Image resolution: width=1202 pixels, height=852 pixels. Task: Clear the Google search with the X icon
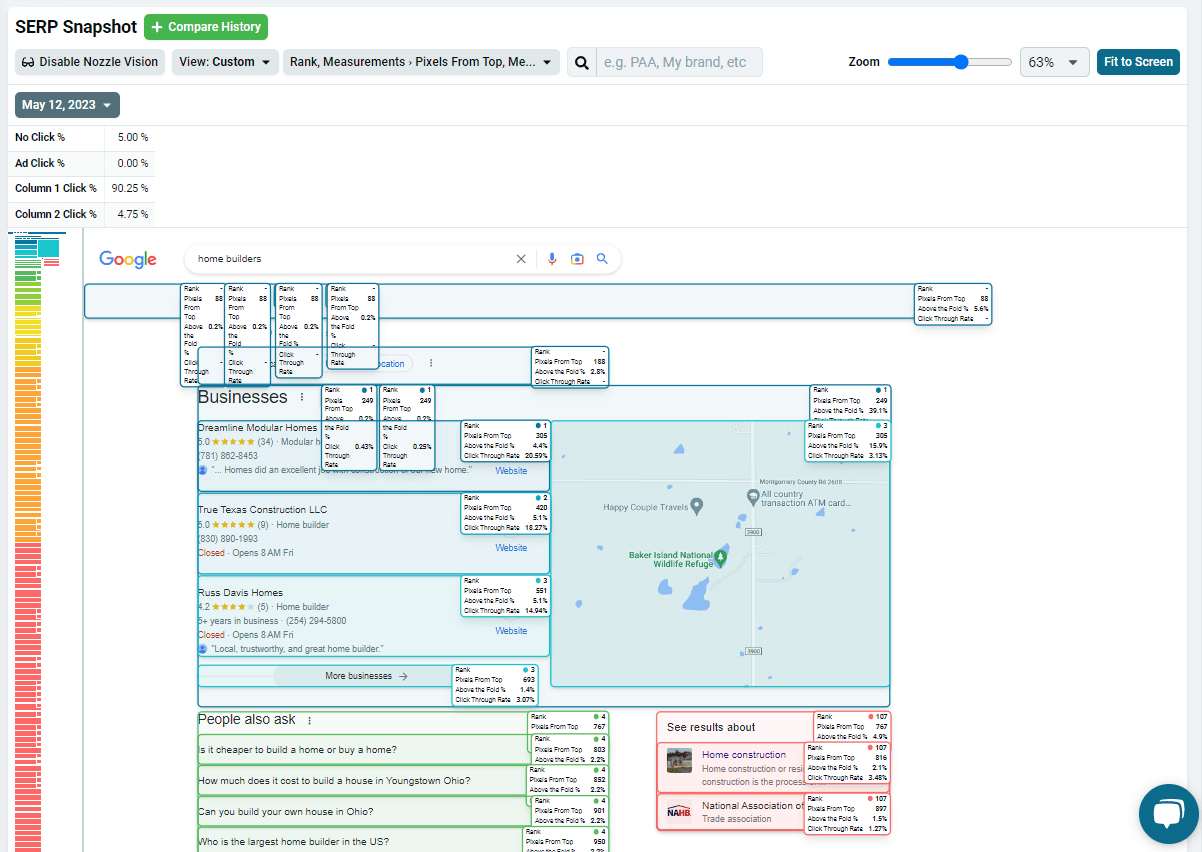click(x=520, y=259)
